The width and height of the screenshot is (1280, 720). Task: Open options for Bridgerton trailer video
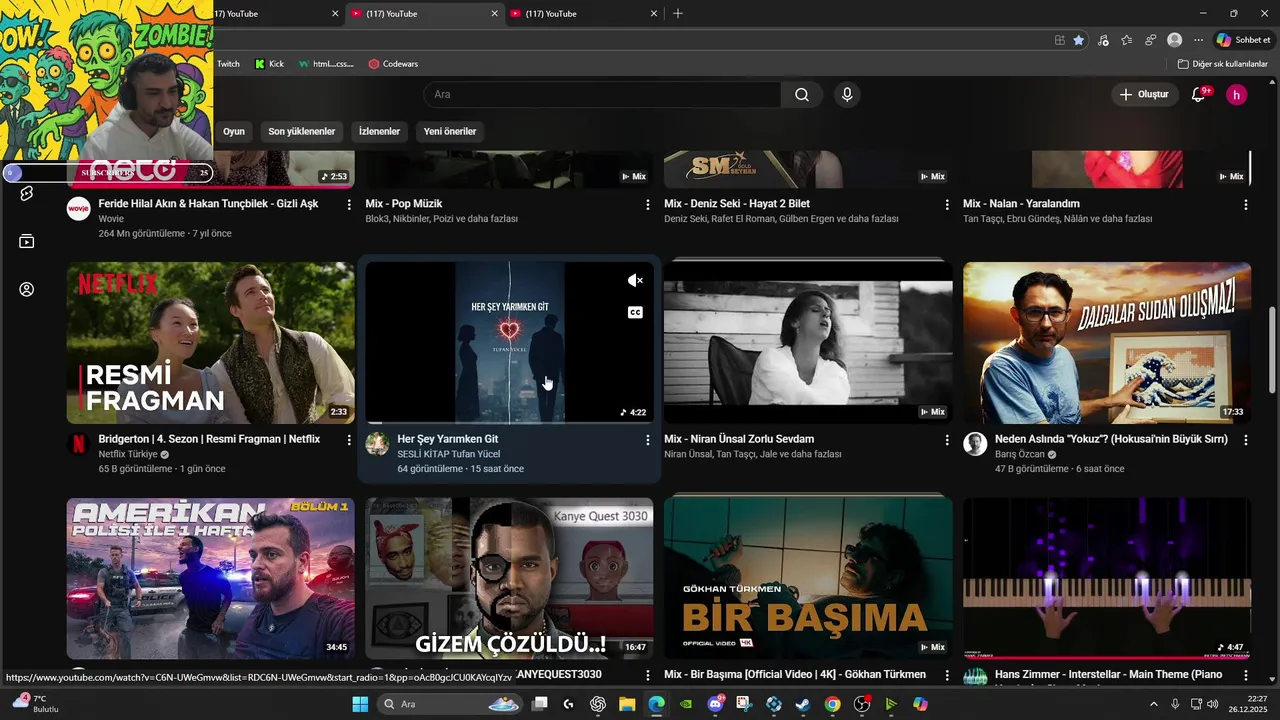click(349, 440)
